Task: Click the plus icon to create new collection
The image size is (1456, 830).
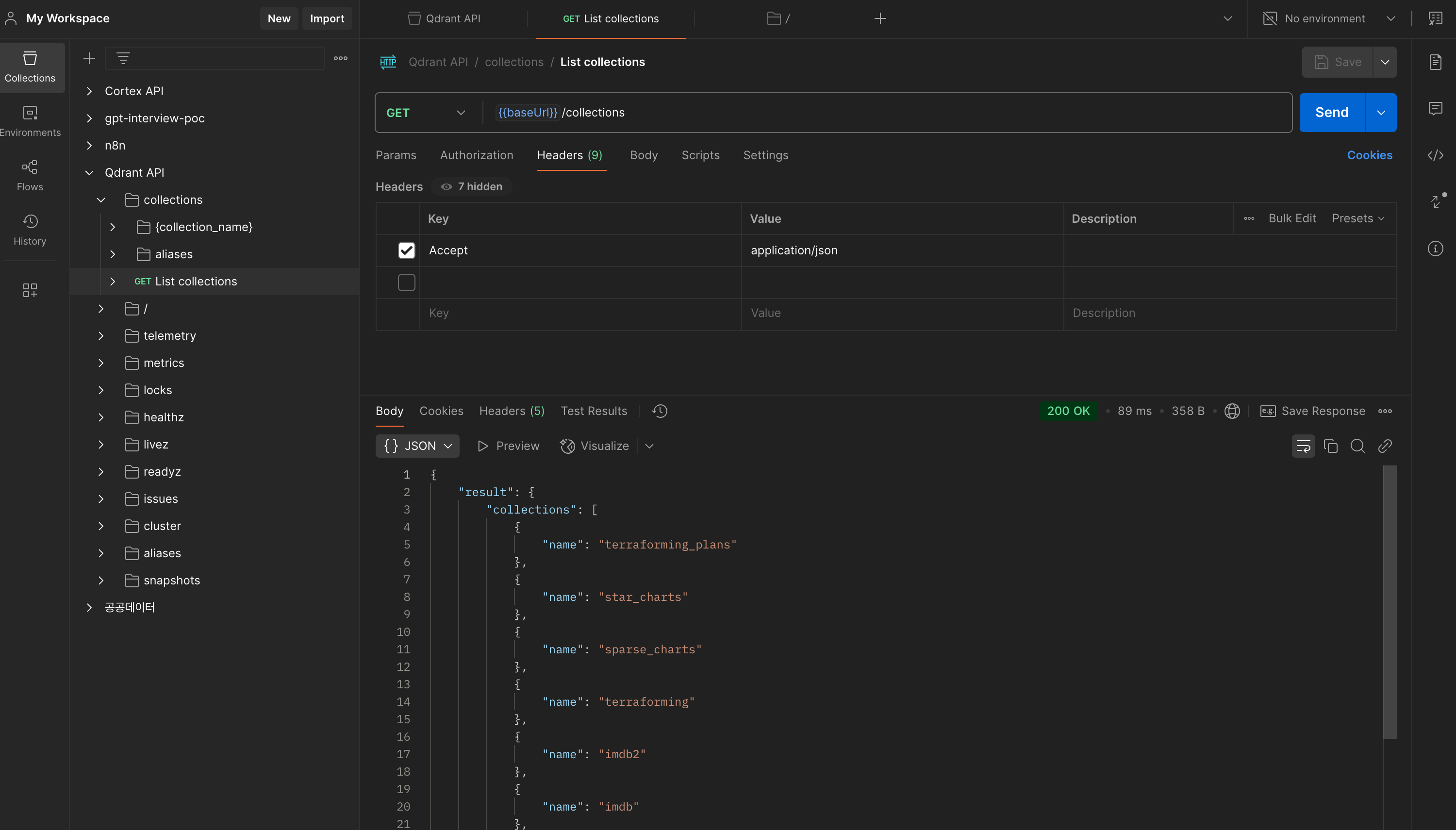Action: [x=89, y=58]
